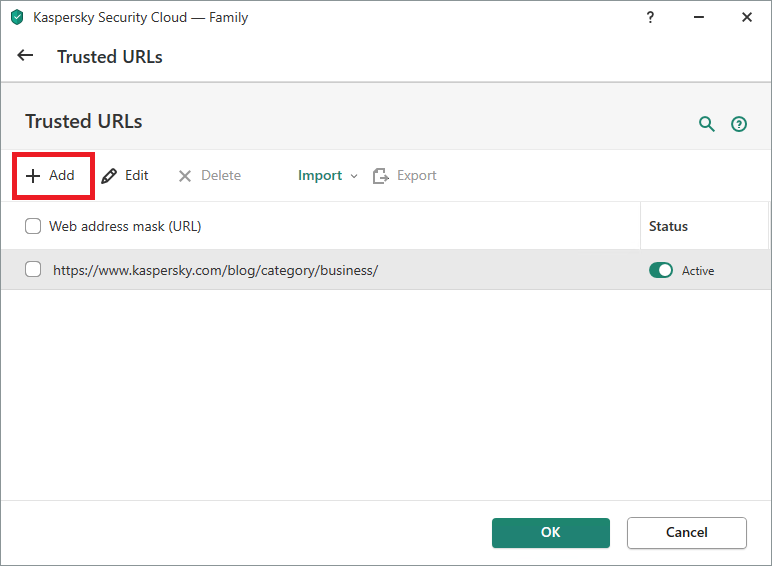Discard changes with the Cancel button
The image size is (772, 566).
686,533
